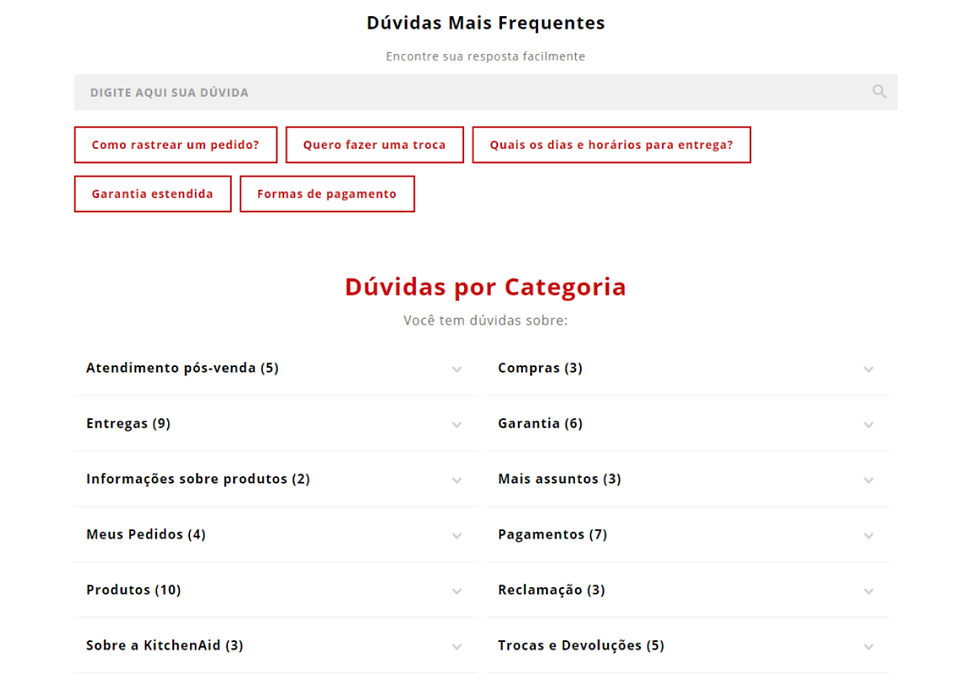Select 'Reclamação (3)' label
This screenshot has width=980, height=700.
(x=551, y=590)
